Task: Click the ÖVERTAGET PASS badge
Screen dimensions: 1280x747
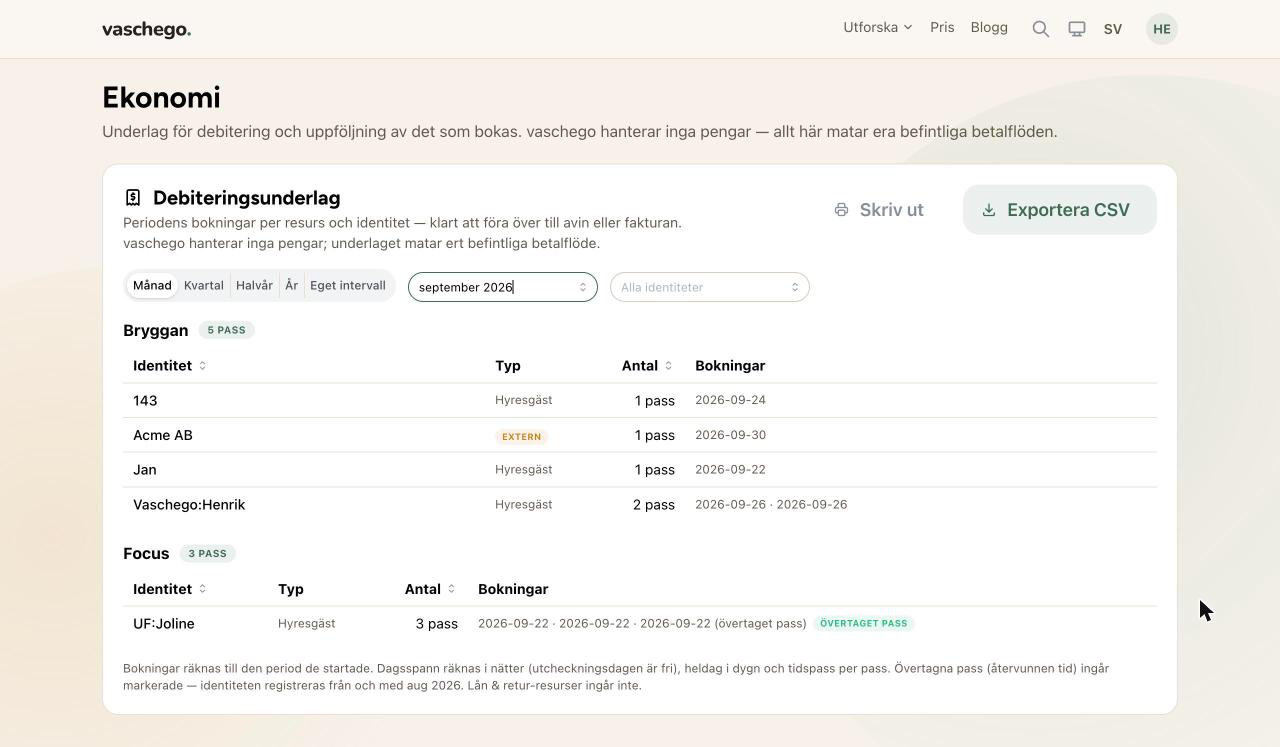Action: pyautogui.click(x=864, y=623)
